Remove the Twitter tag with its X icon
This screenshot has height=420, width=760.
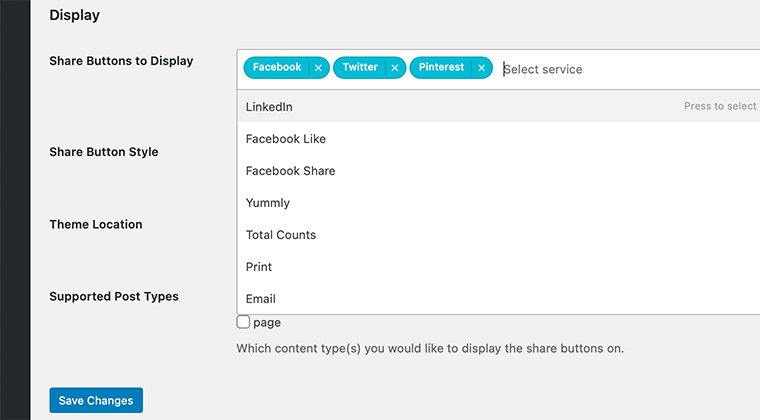pos(395,68)
